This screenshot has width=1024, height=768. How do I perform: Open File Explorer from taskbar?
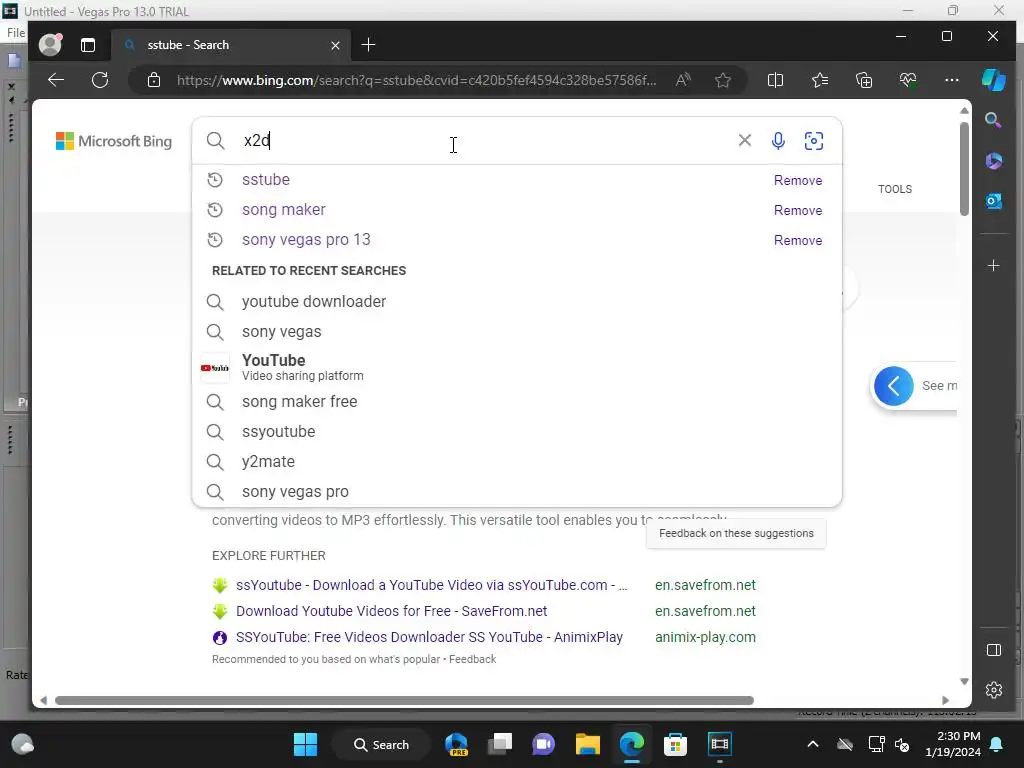pos(587,744)
